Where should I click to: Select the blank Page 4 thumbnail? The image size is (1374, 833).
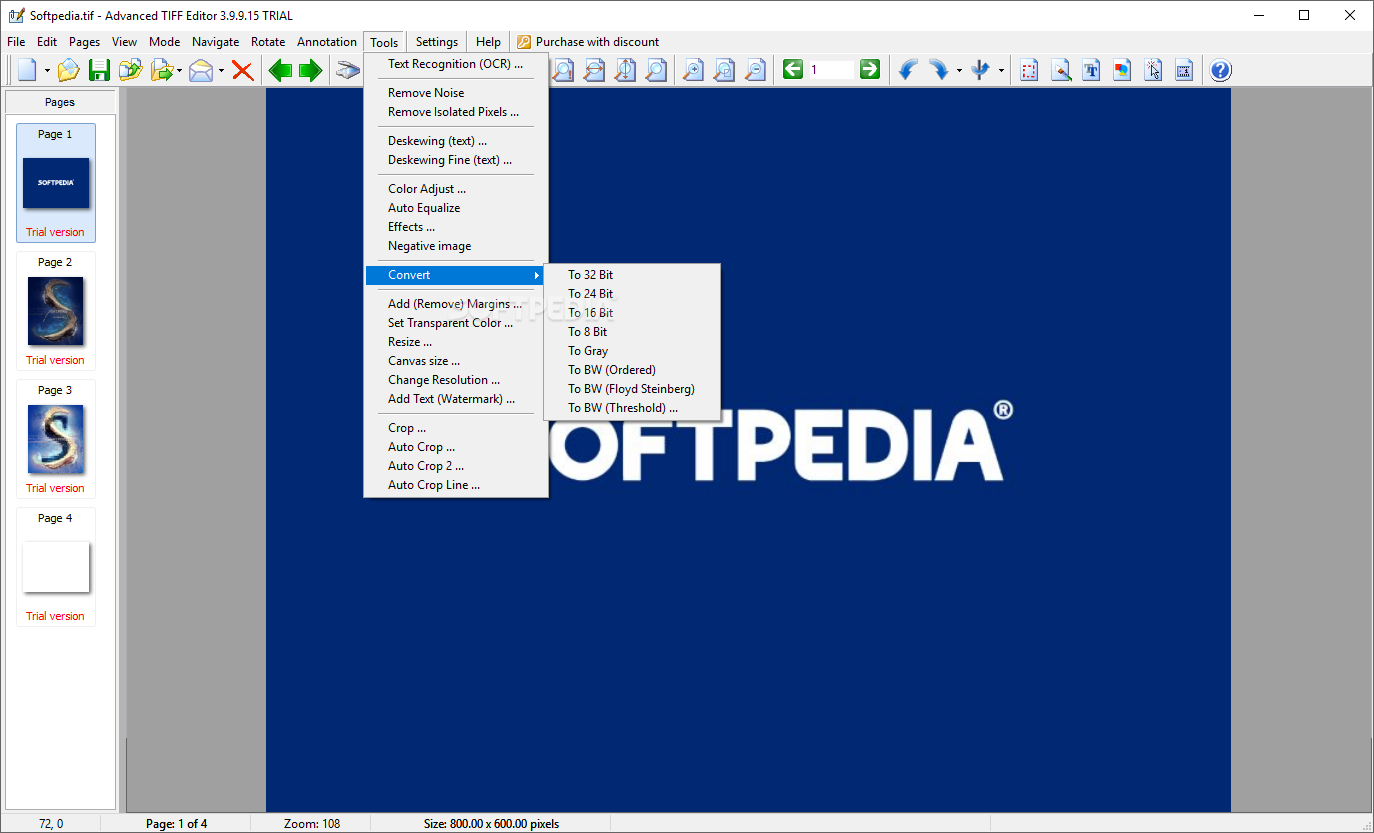[x=56, y=567]
